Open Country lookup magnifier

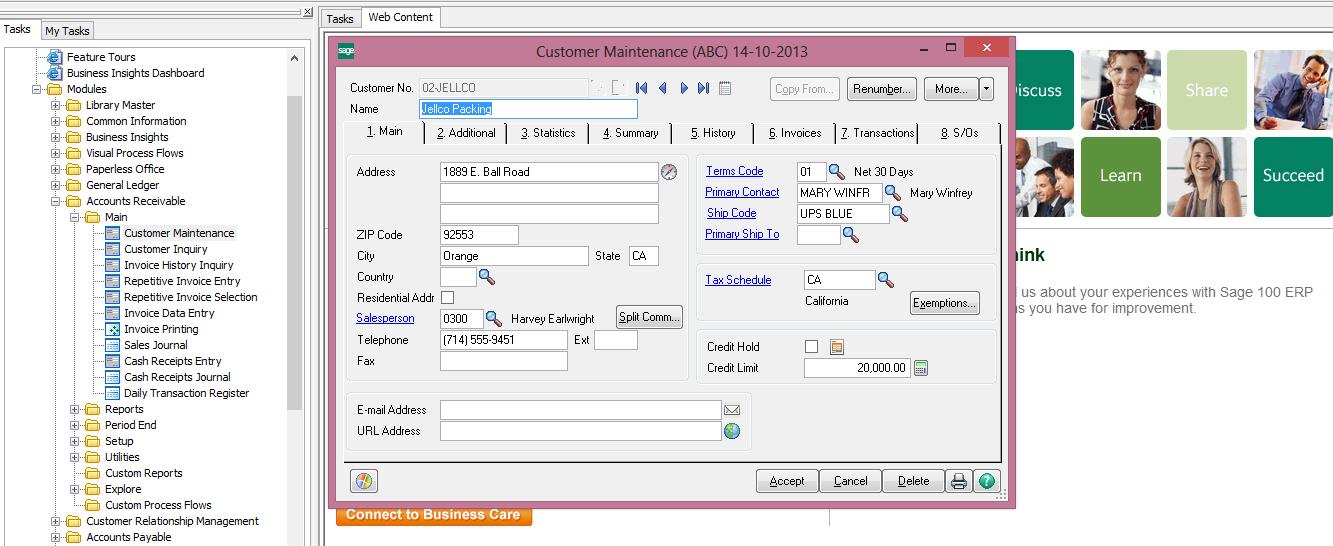tap(486, 277)
